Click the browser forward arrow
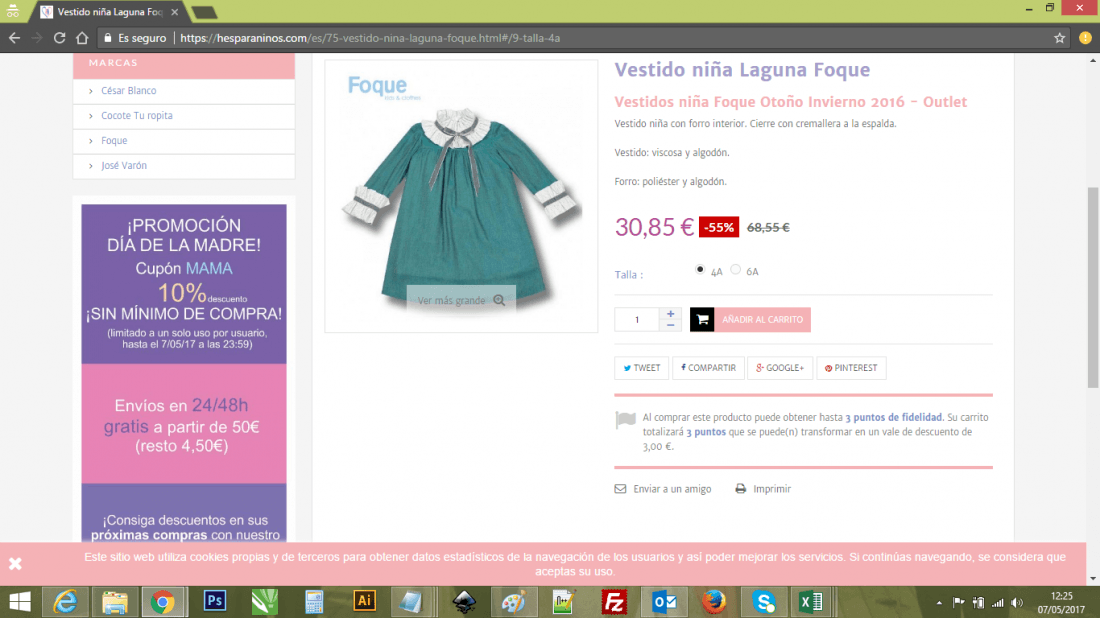Image resolution: width=1100 pixels, height=618 pixels. pos(37,38)
